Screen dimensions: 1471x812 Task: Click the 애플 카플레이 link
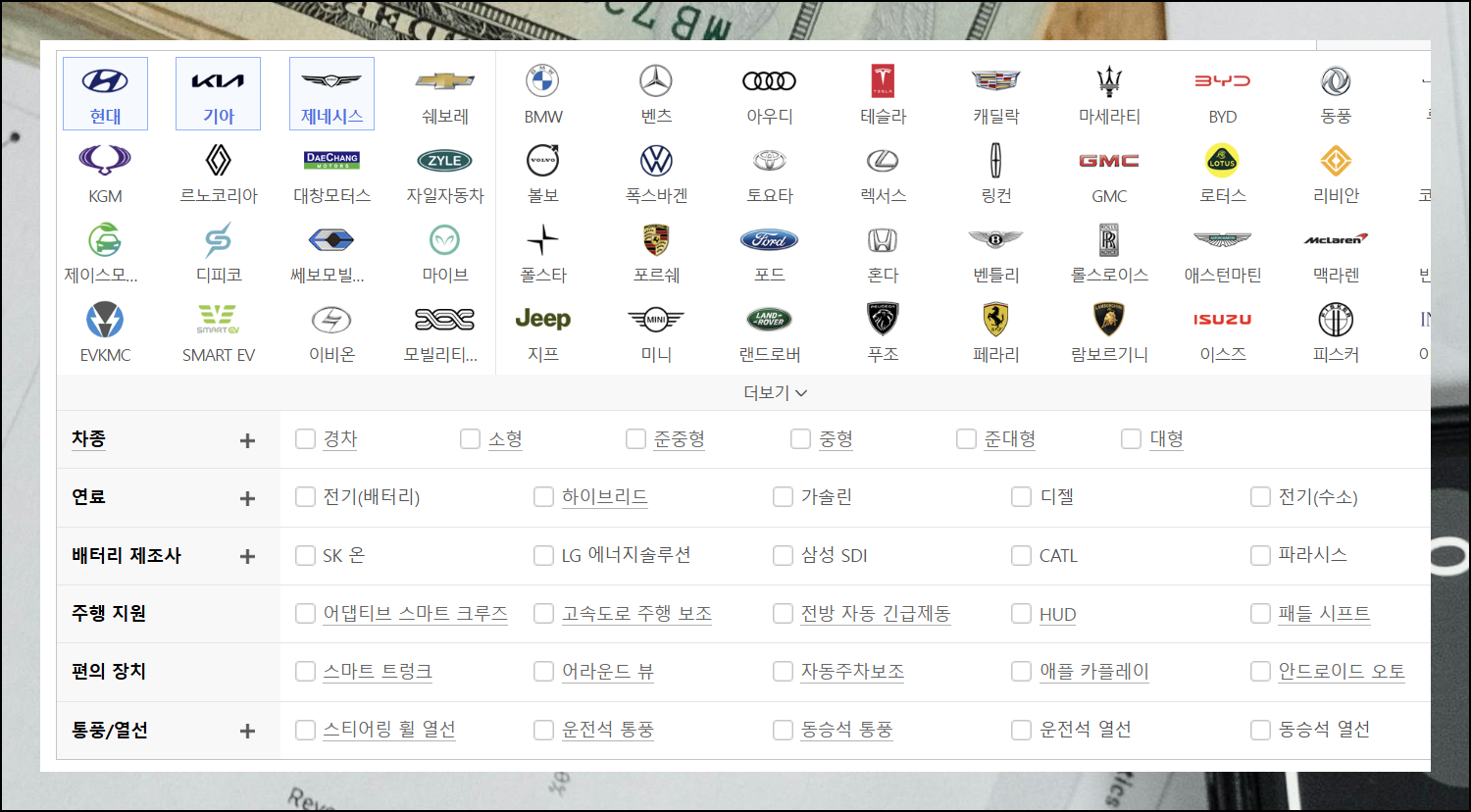(x=1093, y=672)
